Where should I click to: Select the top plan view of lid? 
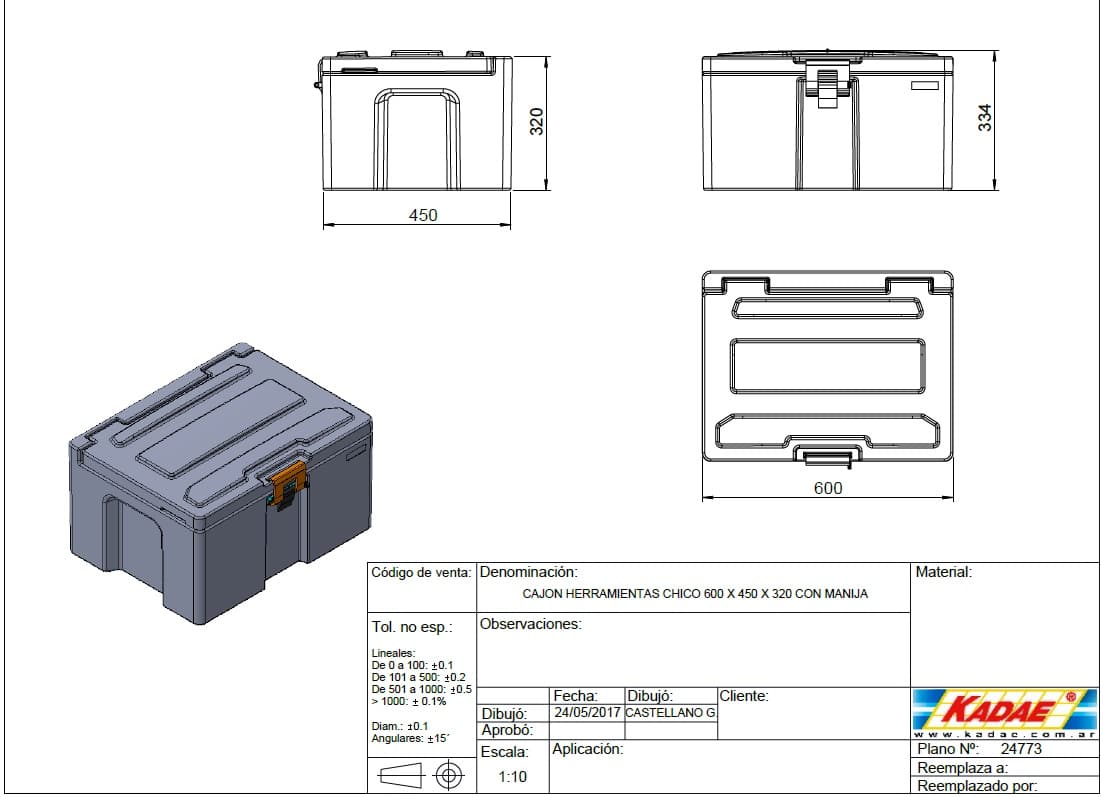(827, 368)
